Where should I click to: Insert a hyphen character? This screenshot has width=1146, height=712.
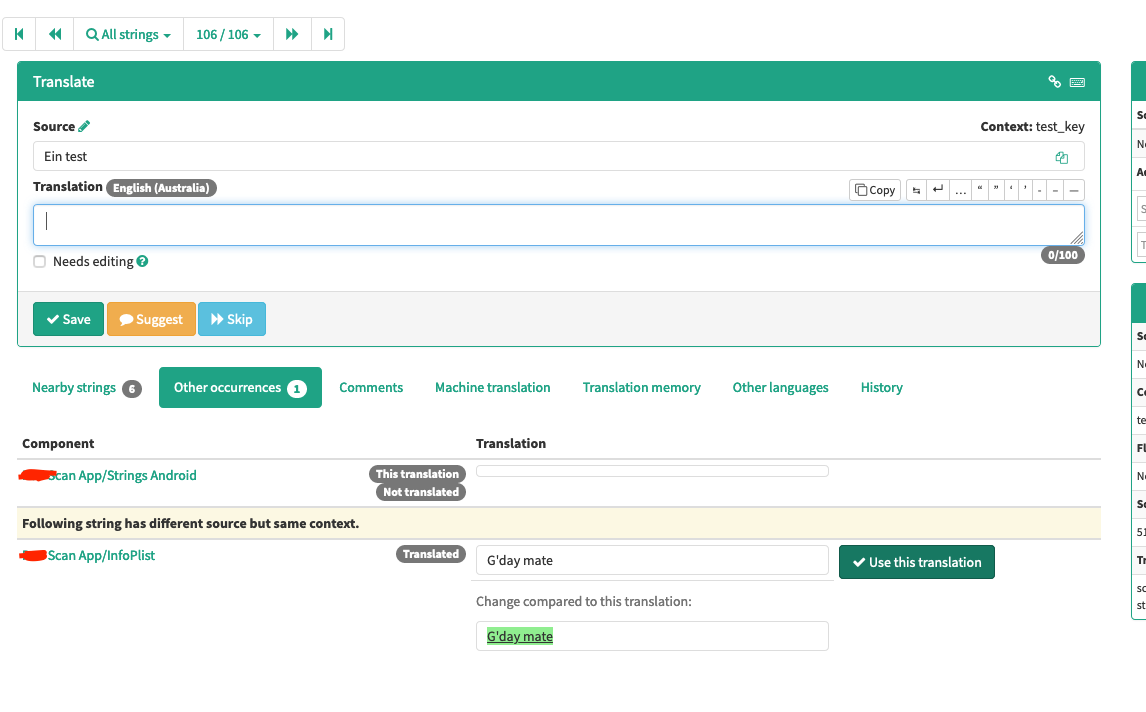[1039, 190]
